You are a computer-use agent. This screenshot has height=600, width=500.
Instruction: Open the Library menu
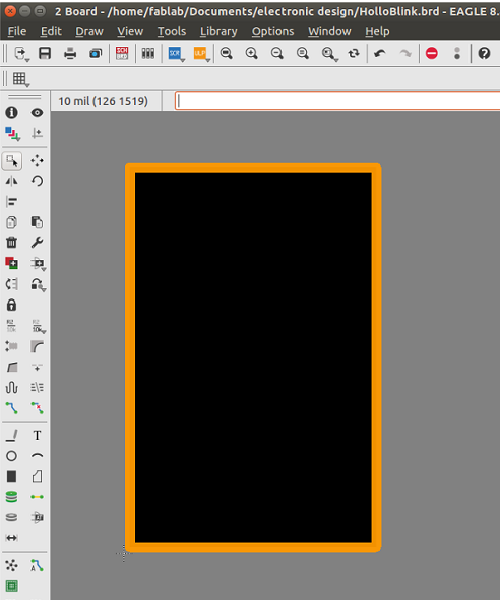pos(218,31)
